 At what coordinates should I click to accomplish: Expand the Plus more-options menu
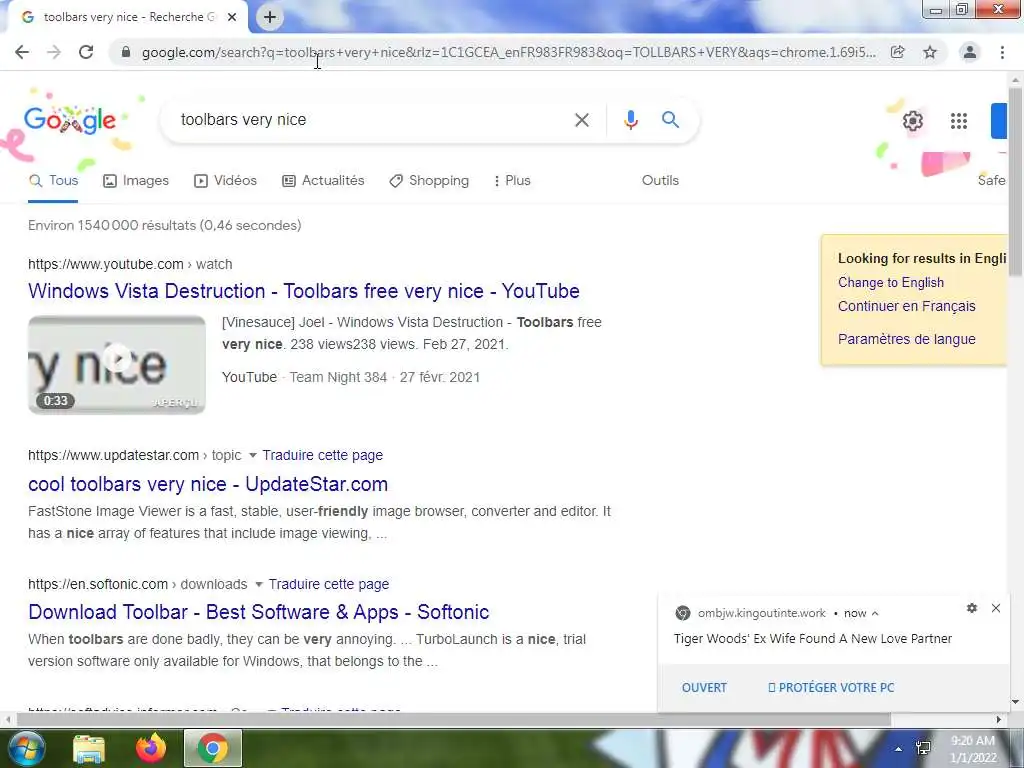512,181
